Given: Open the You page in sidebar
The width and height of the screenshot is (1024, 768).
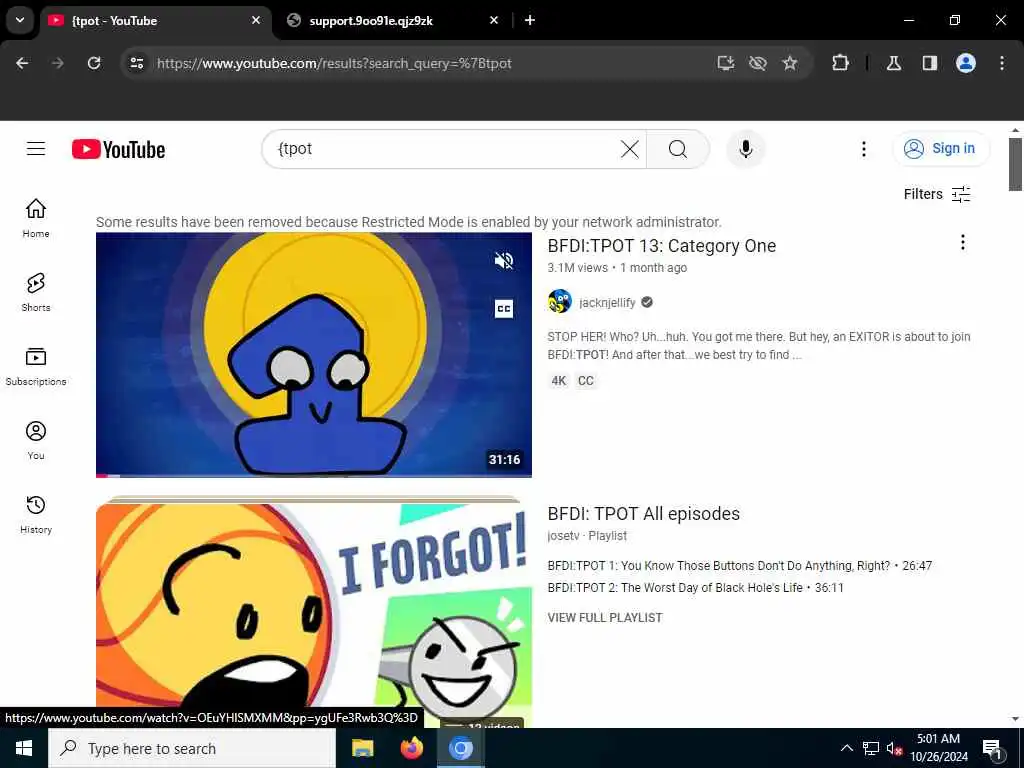Looking at the screenshot, I should (36, 440).
